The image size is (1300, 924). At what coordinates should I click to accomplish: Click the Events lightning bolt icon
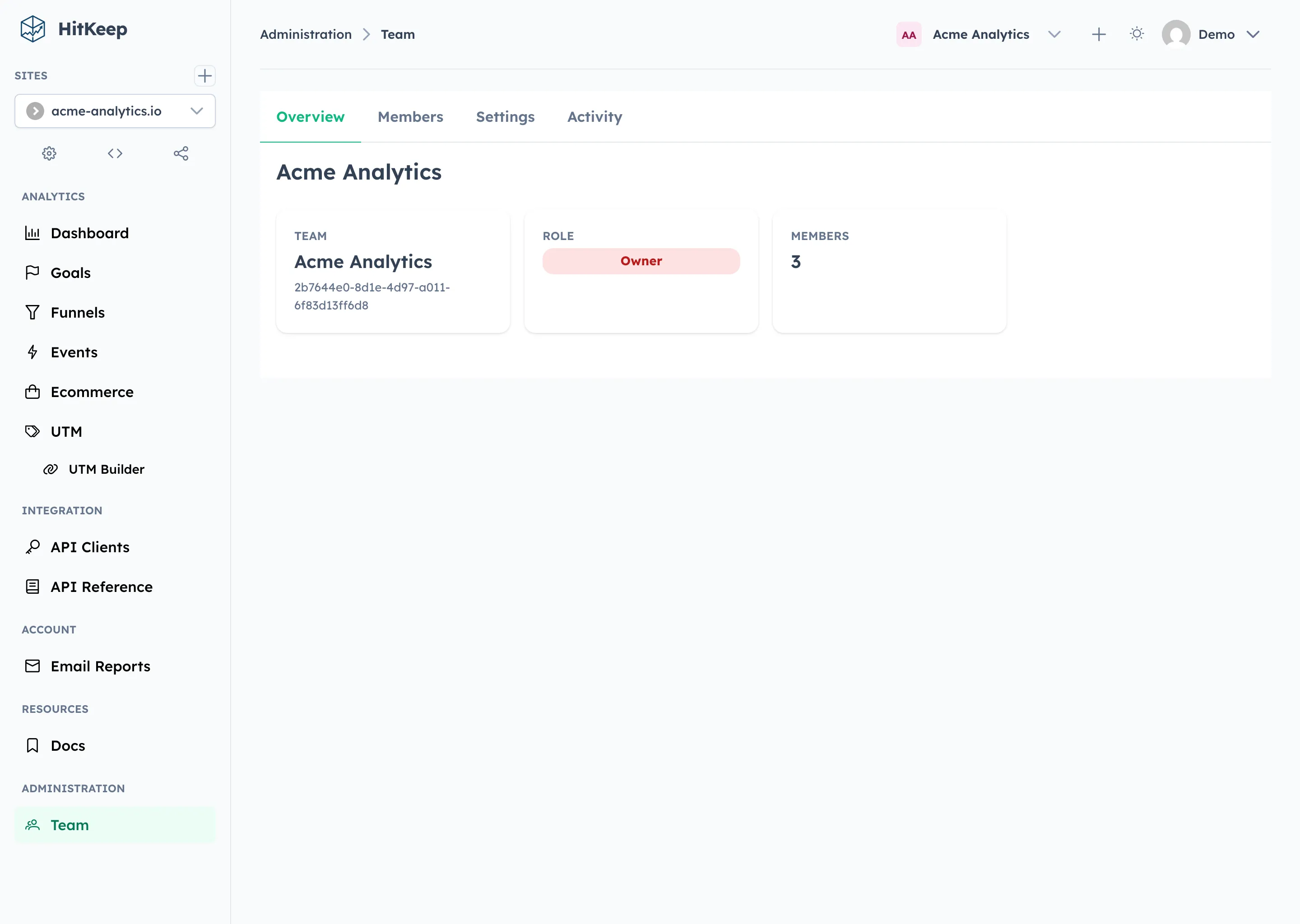(x=32, y=351)
